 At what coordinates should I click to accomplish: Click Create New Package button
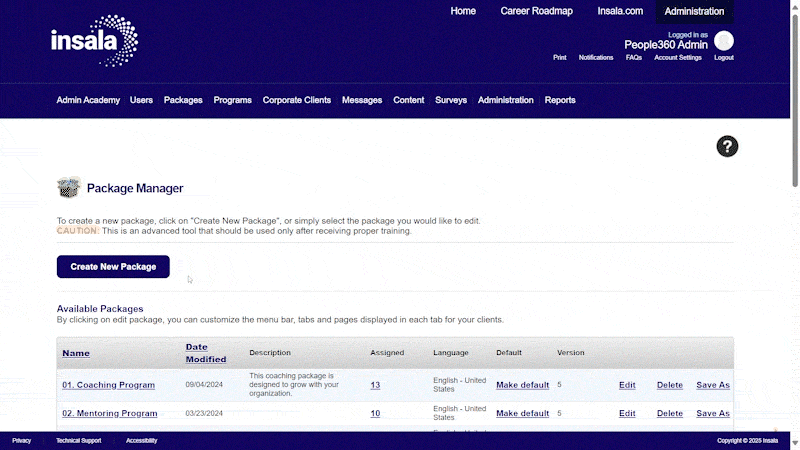(113, 267)
